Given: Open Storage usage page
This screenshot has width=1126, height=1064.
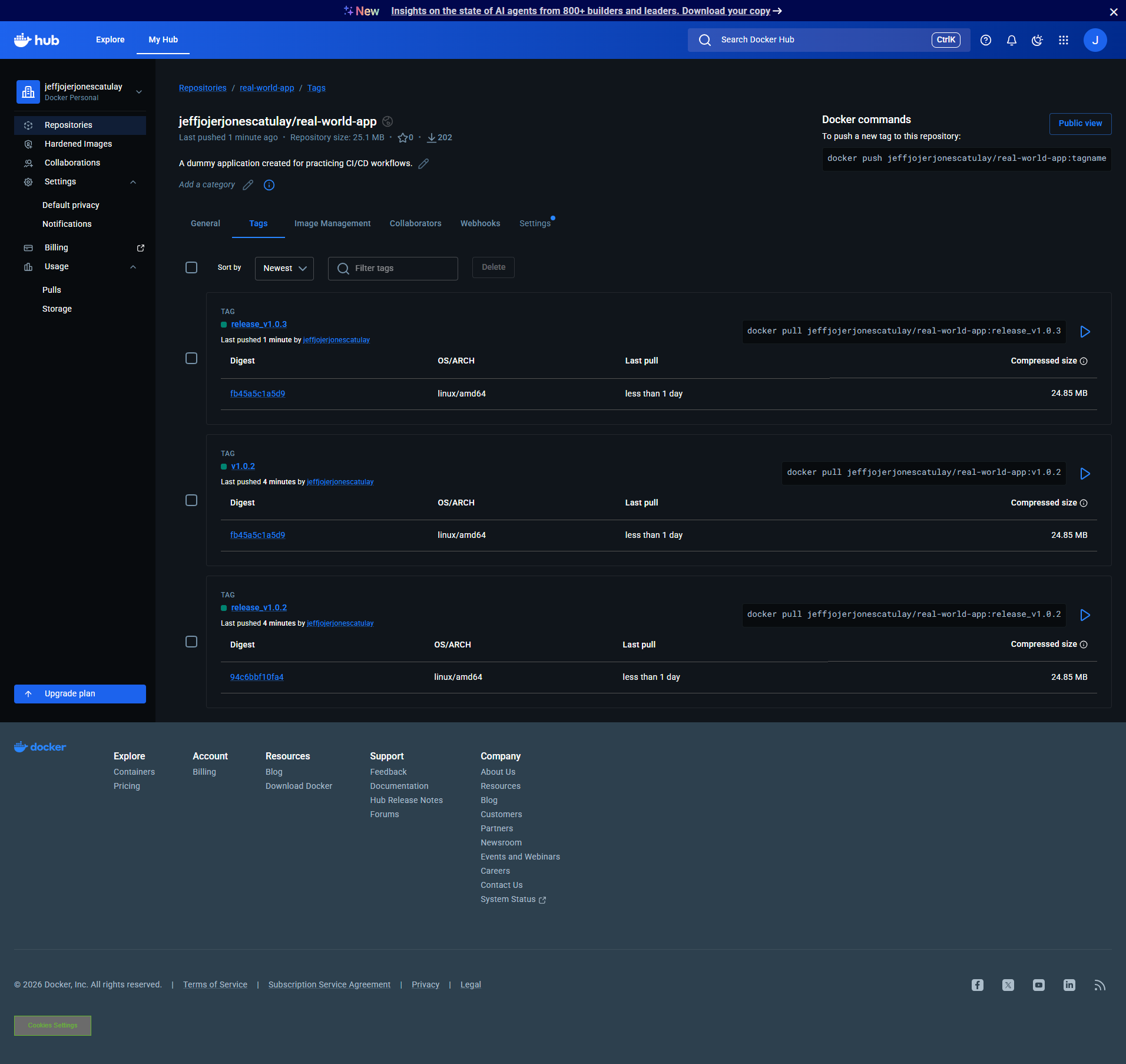Looking at the screenshot, I should 57,309.
